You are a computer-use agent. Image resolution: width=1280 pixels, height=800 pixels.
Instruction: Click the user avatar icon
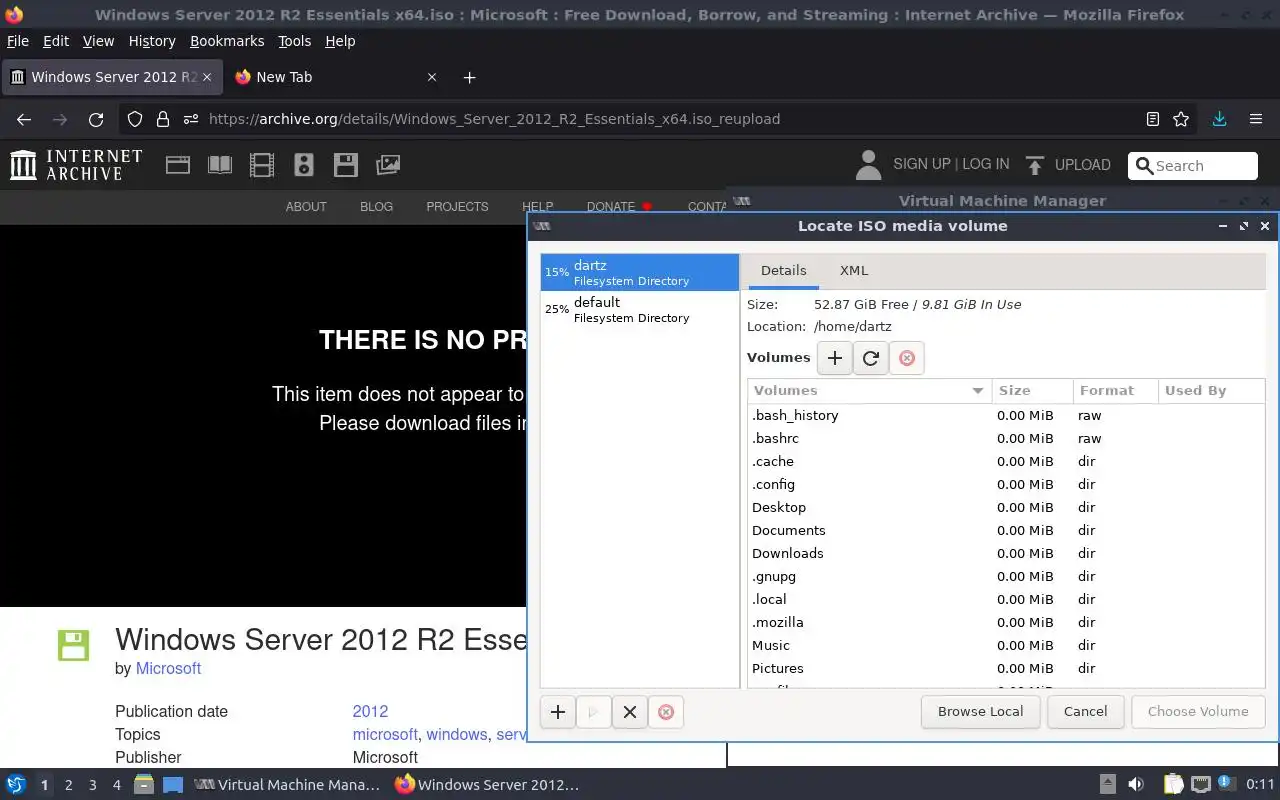pos(868,165)
